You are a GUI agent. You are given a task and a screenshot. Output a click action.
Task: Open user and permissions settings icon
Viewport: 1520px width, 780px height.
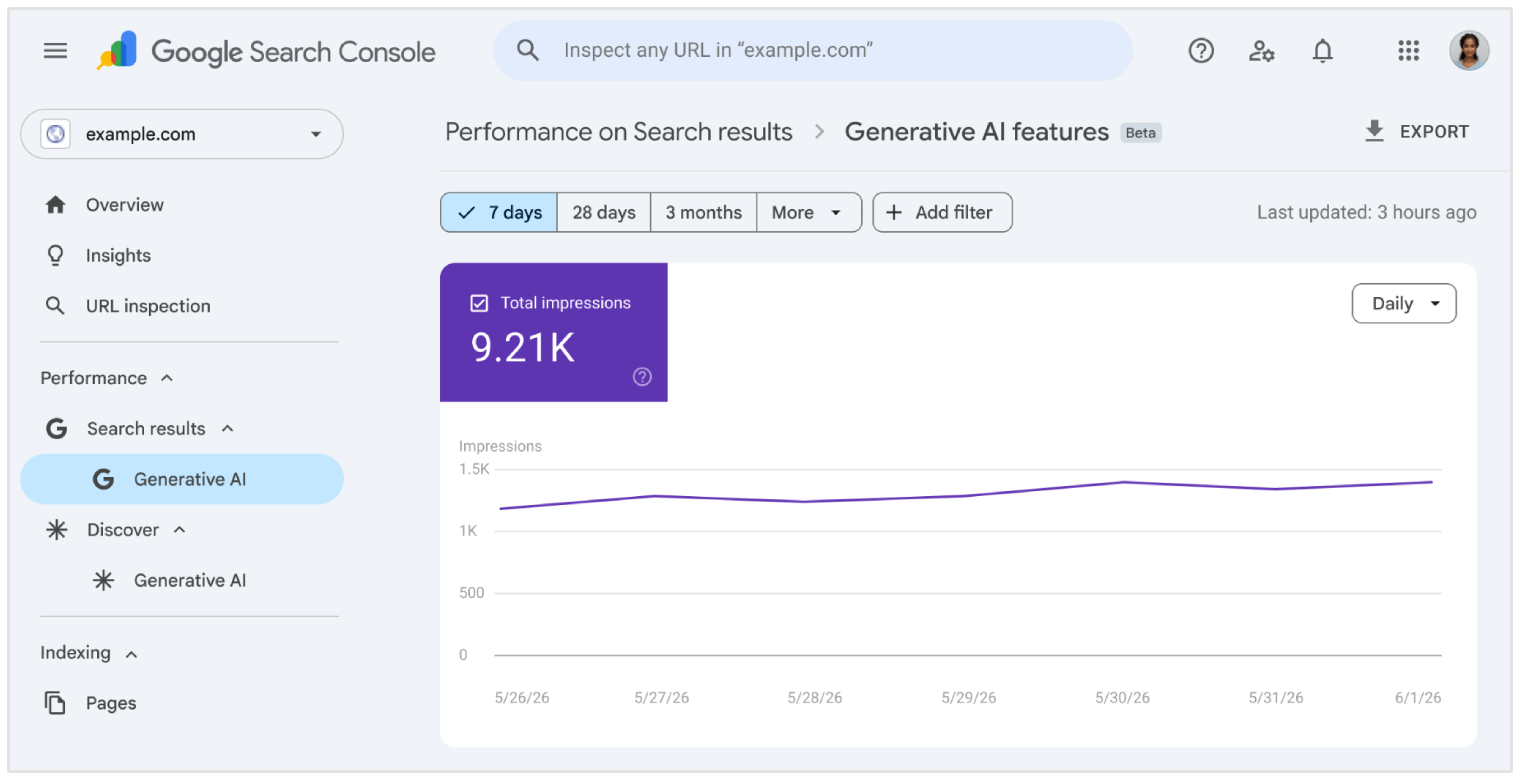coord(1261,51)
